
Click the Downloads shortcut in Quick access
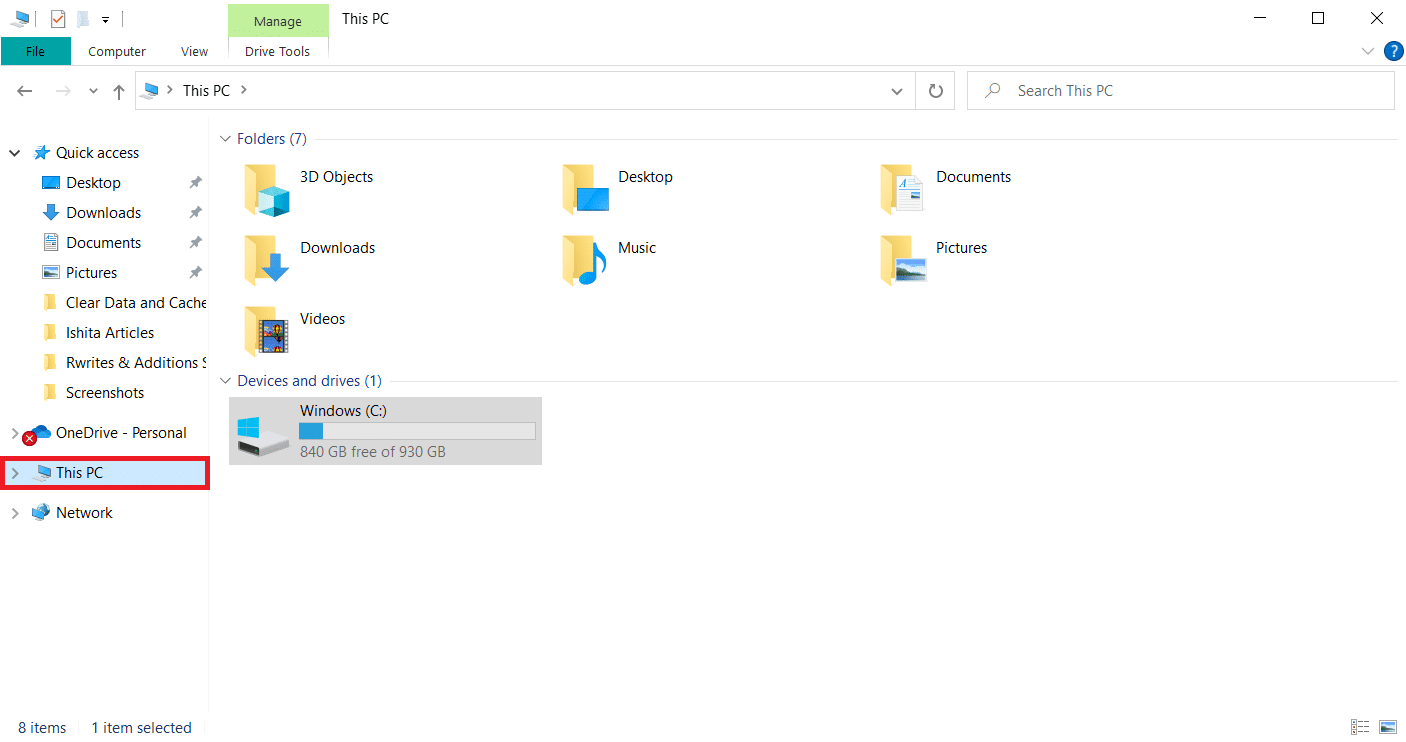(x=103, y=212)
